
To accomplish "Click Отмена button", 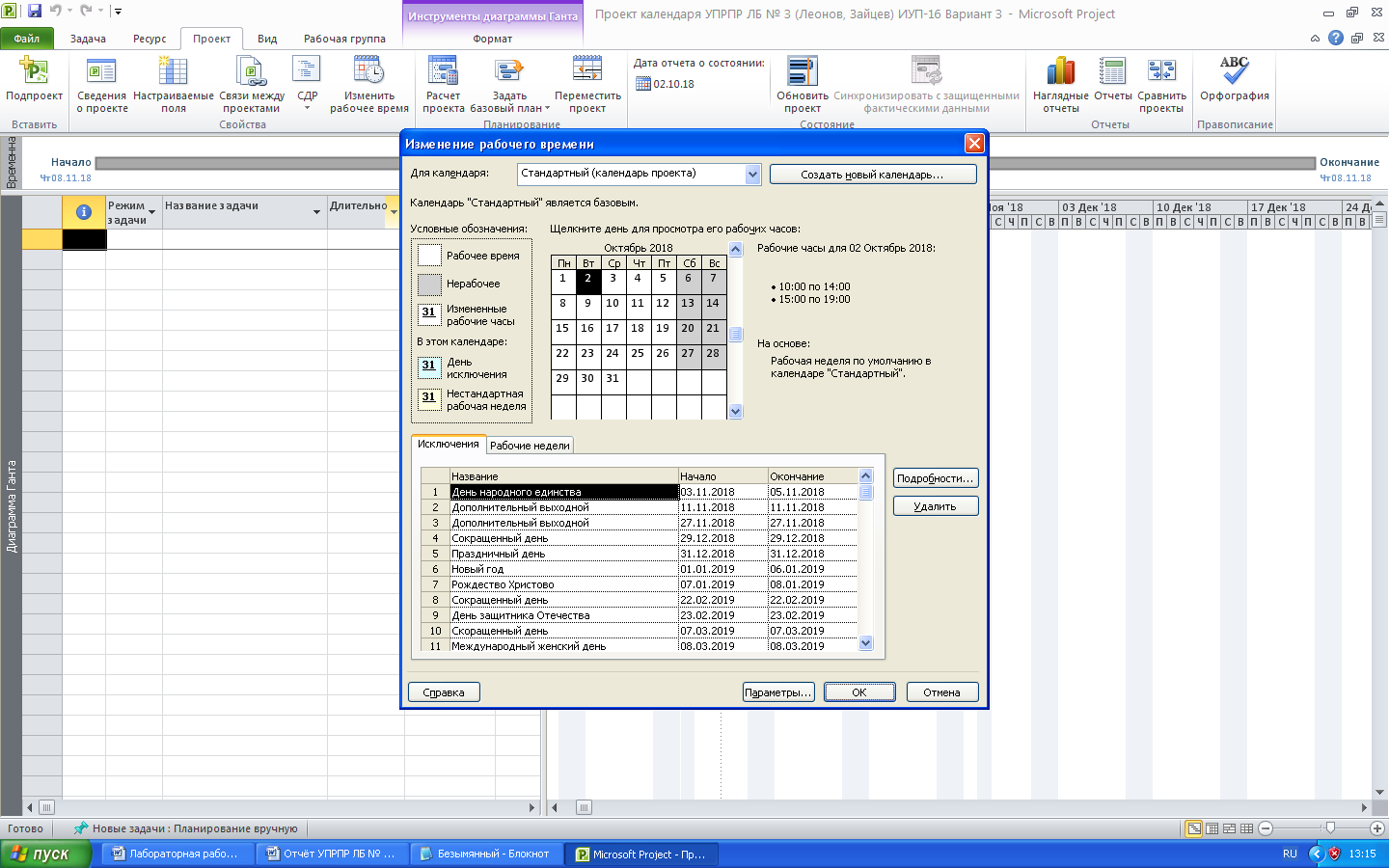I will [x=941, y=692].
